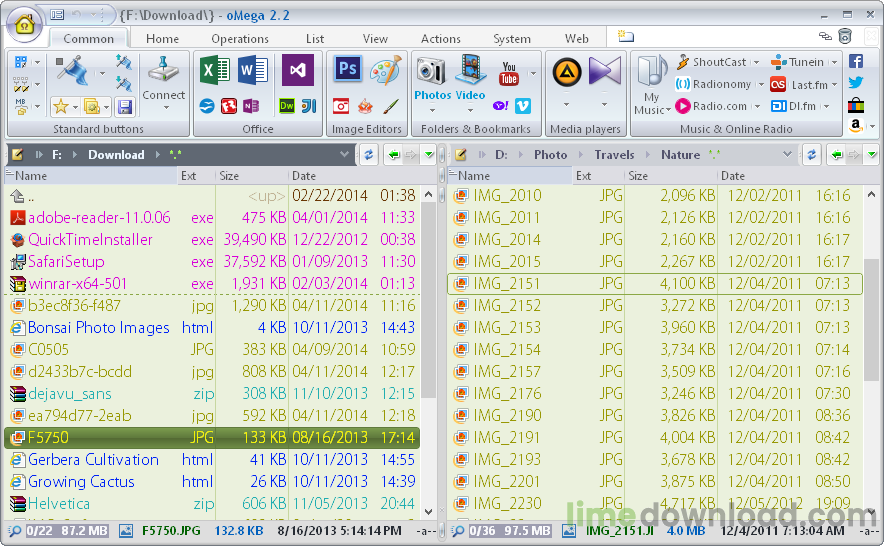Click Travels in the right breadcrumb path
The height and width of the screenshot is (546, 884).
coord(614,155)
